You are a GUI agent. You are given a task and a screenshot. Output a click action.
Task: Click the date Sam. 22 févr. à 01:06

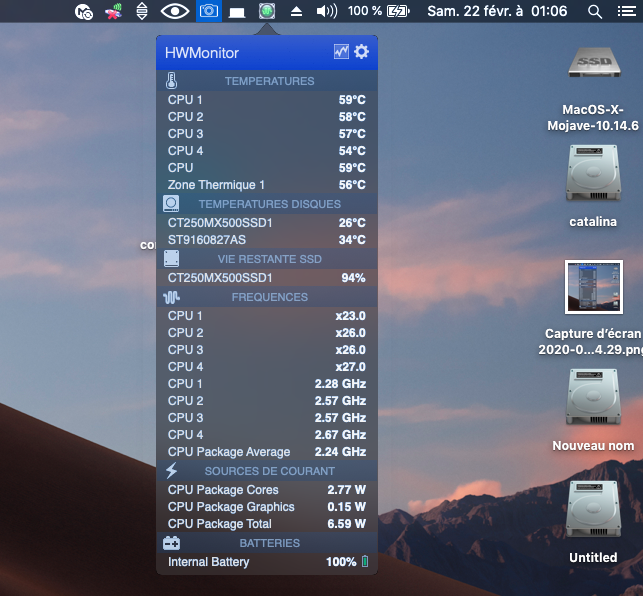pyautogui.click(x=497, y=11)
